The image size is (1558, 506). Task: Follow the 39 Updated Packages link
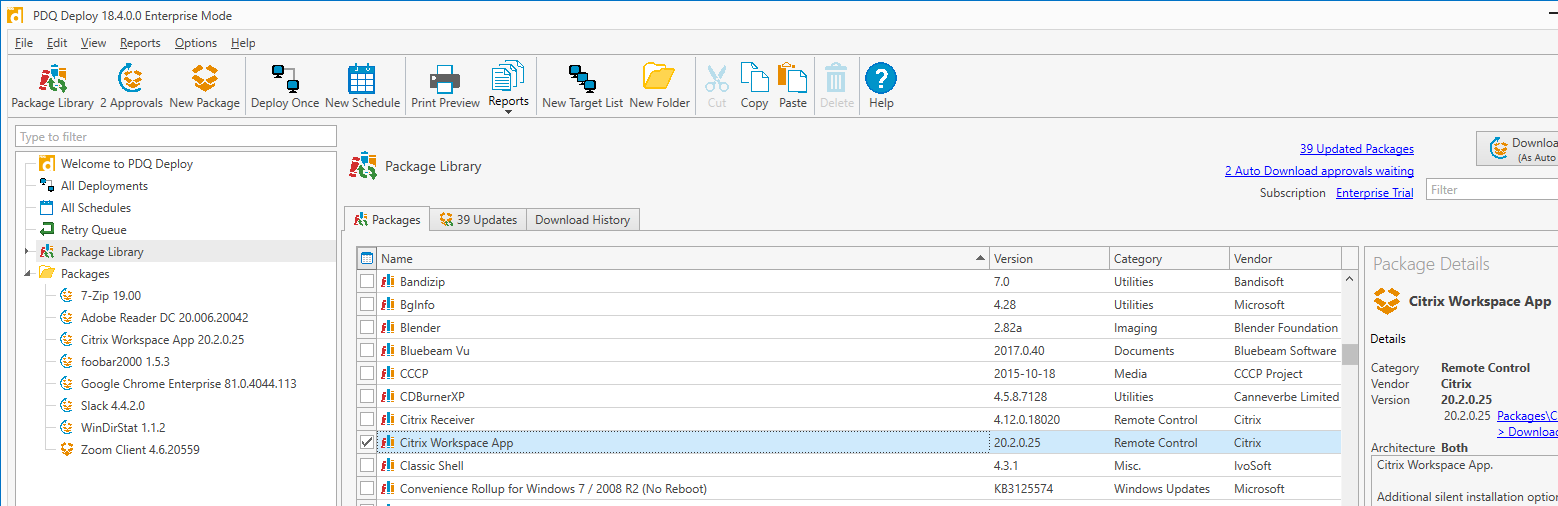[1356, 149]
